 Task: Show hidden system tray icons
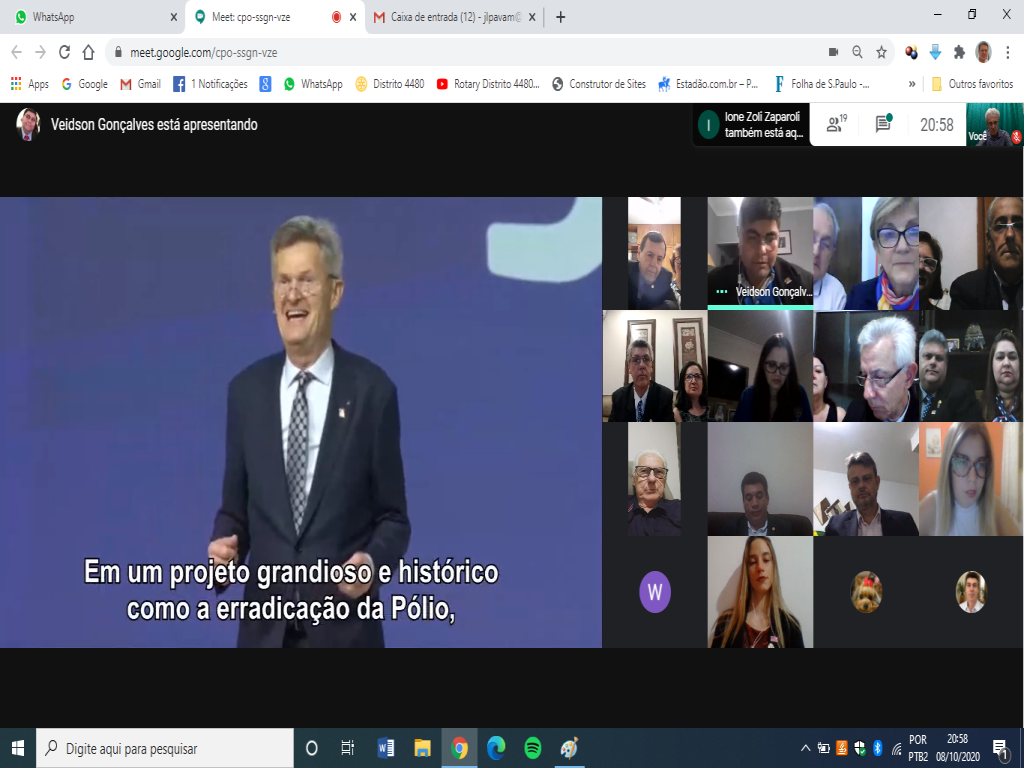806,748
